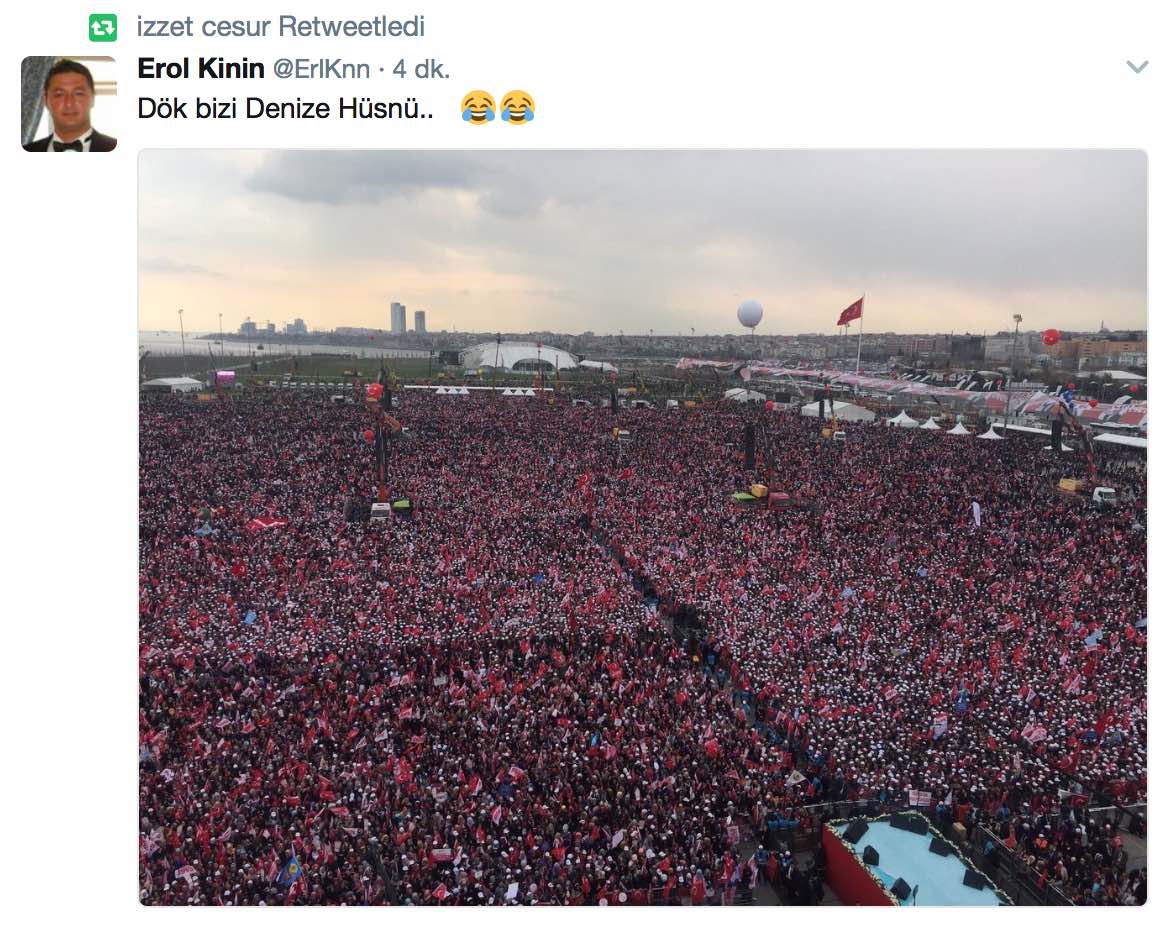Click the Retweetledi label text
This screenshot has height=930, width=1156.
(x=352, y=27)
